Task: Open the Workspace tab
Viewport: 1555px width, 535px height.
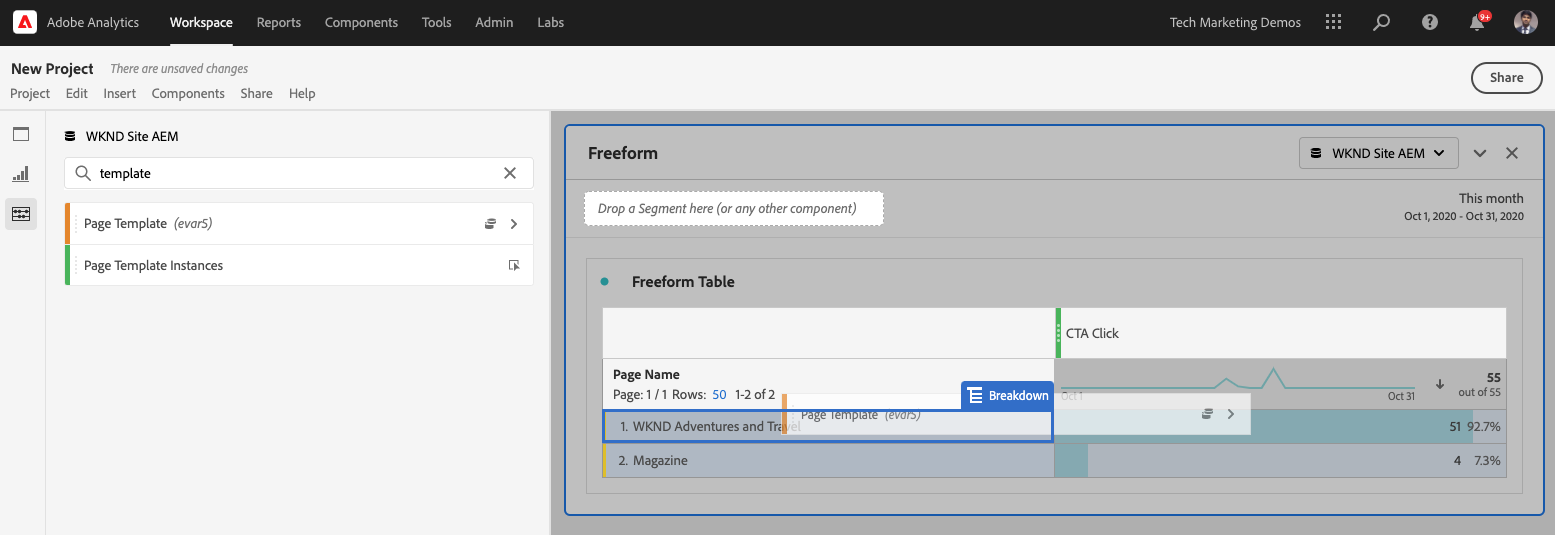Action: tap(201, 22)
